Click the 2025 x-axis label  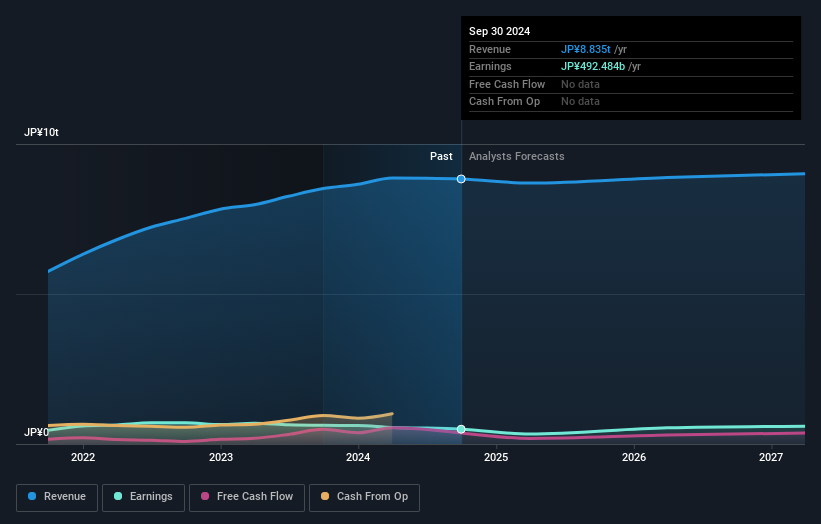coord(496,458)
